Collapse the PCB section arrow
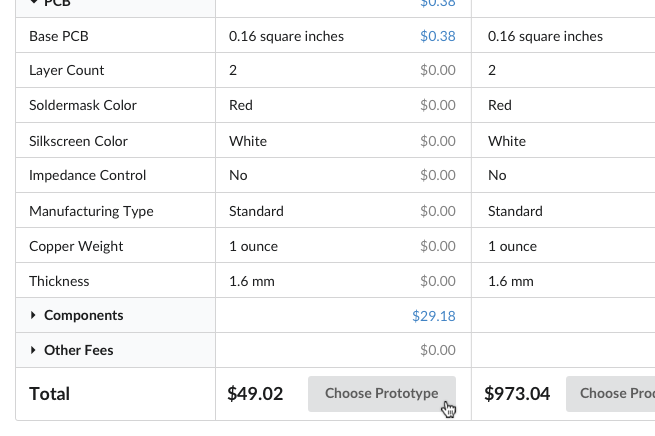Image resolution: width=655 pixels, height=436 pixels. coord(34,3)
